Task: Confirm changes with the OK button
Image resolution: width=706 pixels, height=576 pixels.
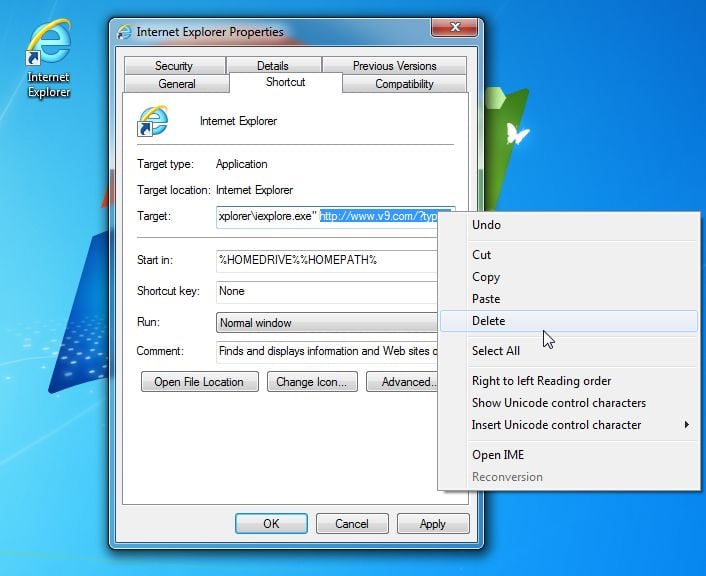Action: coord(271,524)
